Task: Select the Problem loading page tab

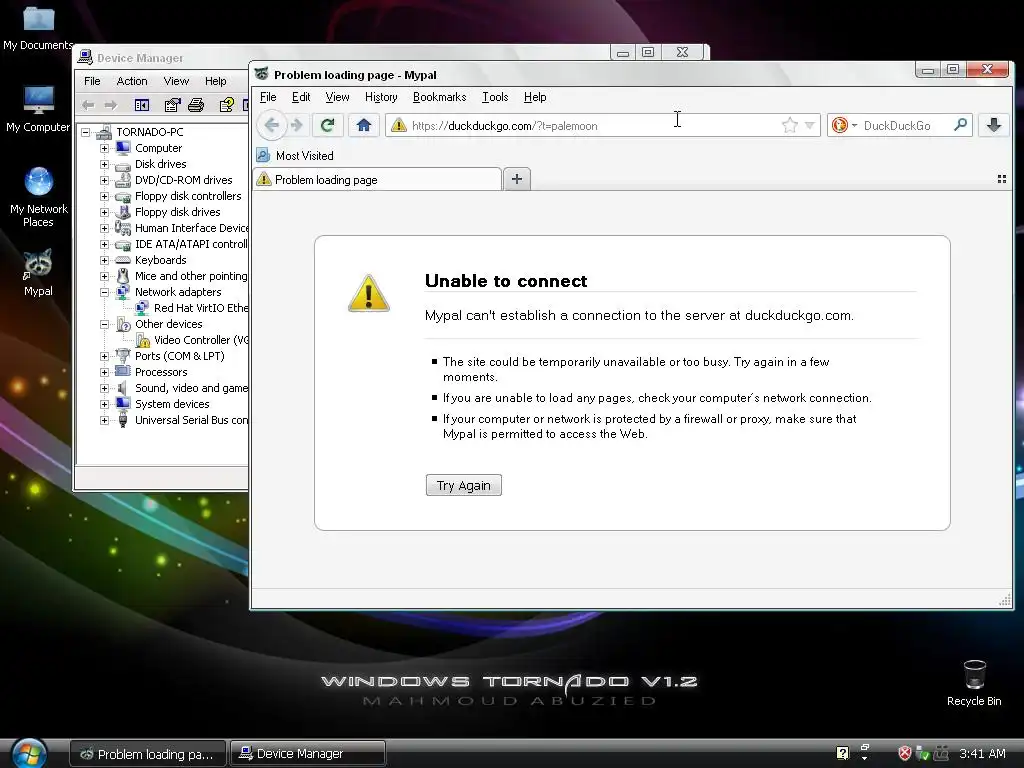Action: point(377,179)
